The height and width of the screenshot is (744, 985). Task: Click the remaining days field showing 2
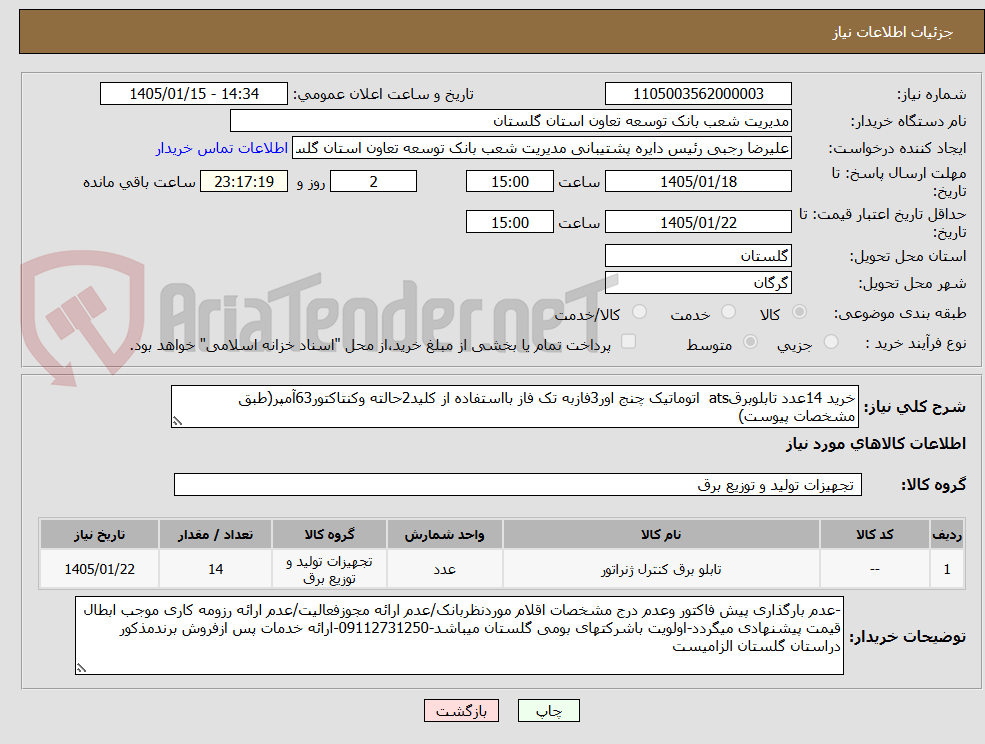pos(373,182)
